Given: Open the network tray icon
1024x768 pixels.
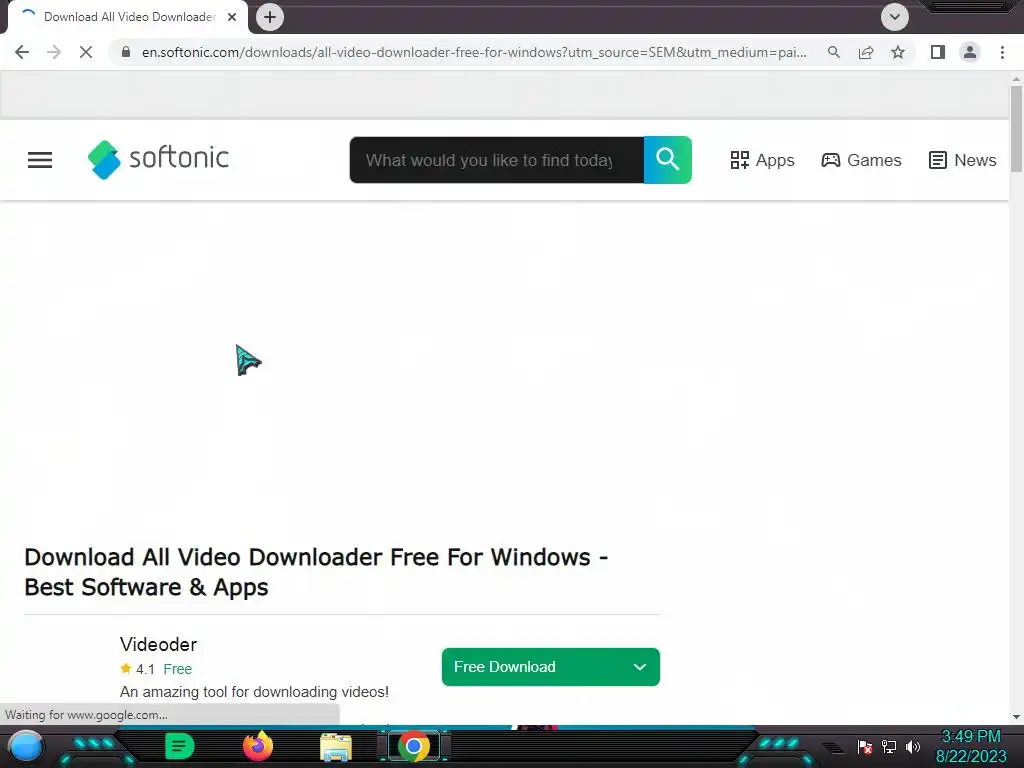Looking at the screenshot, I should (889, 746).
